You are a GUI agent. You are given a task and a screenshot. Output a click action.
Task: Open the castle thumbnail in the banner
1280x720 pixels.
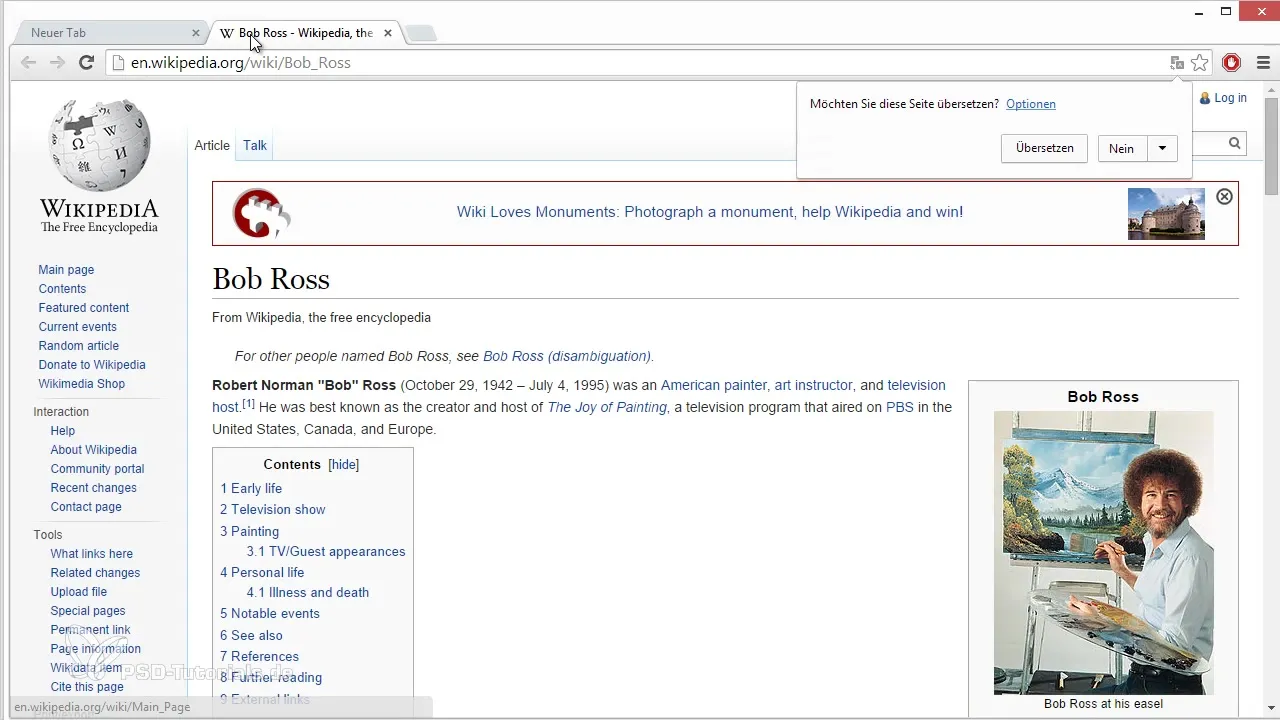coord(1166,214)
